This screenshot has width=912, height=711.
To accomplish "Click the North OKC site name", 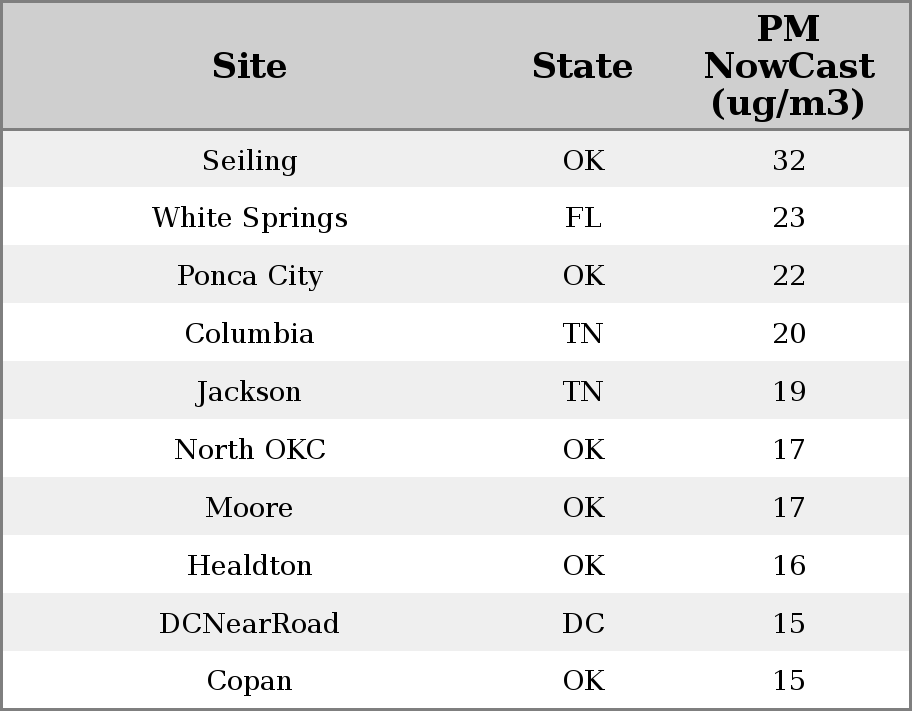I will click(x=249, y=450).
